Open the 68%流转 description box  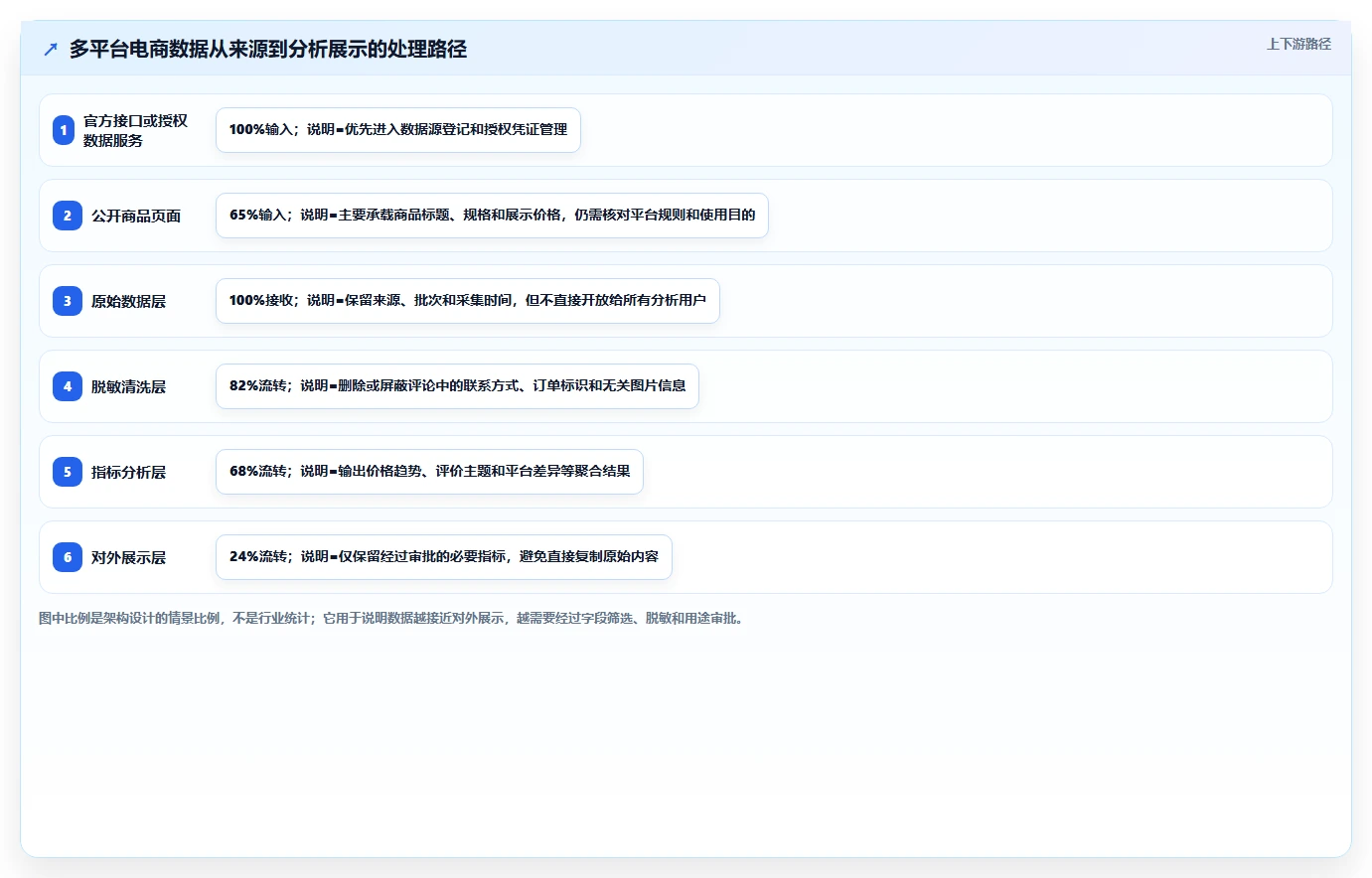tap(429, 472)
